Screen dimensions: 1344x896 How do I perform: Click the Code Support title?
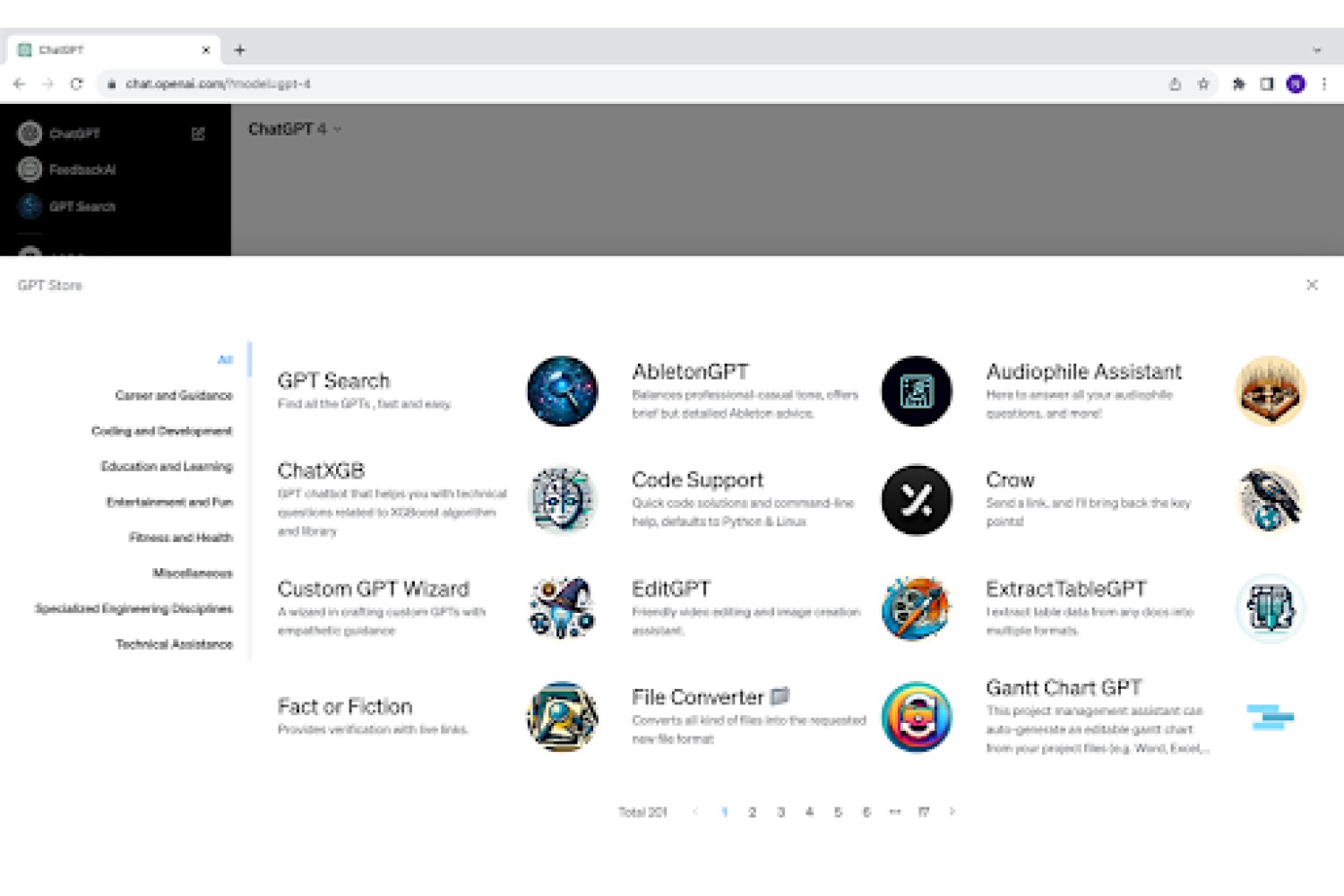pyautogui.click(x=697, y=480)
